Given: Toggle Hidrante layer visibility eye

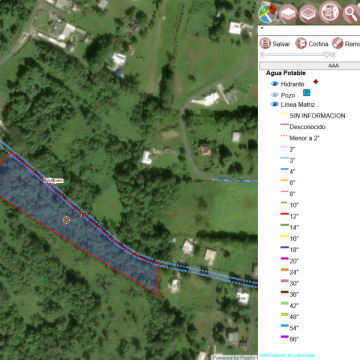Looking at the screenshot, I should point(275,84).
